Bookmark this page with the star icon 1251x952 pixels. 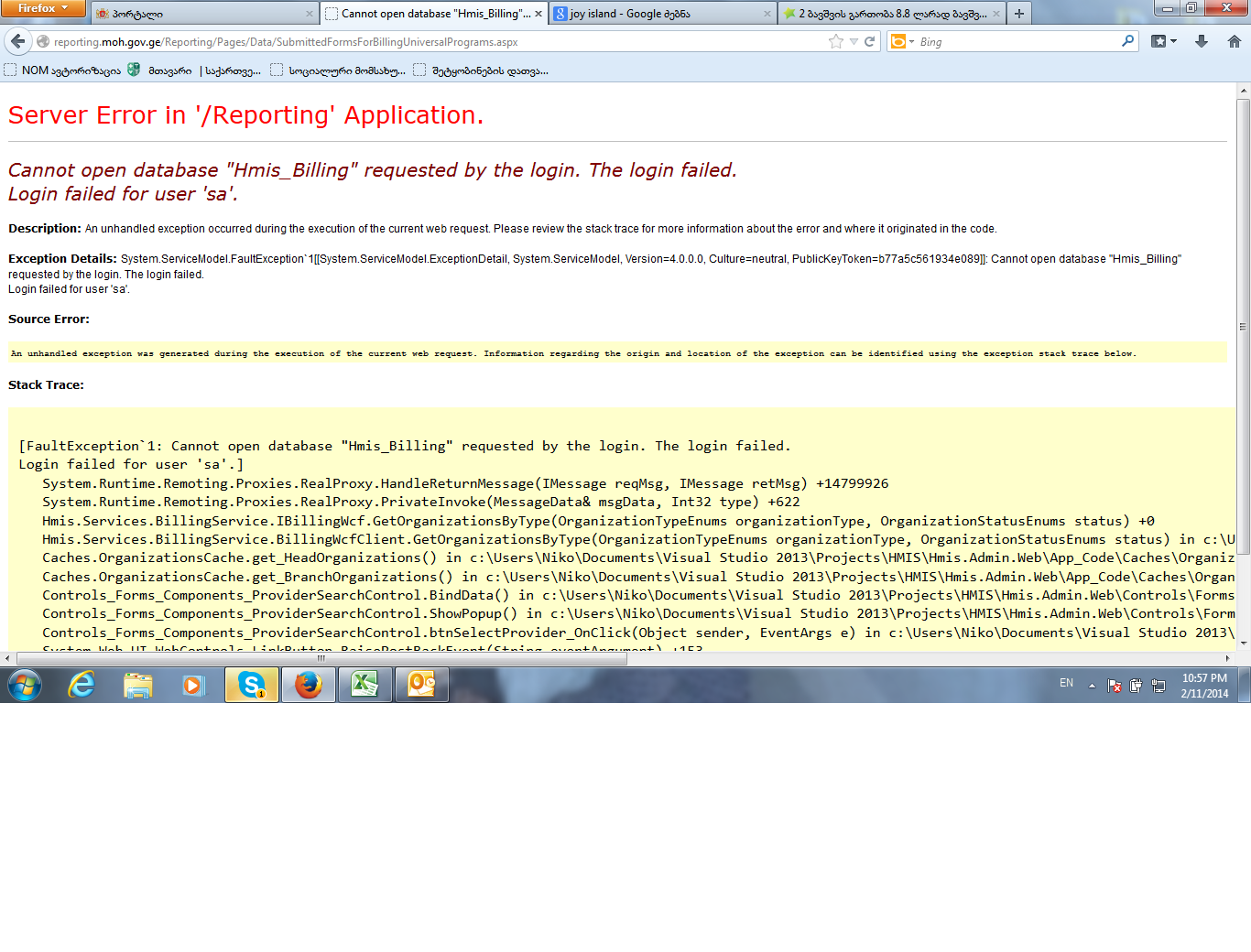[x=835, y=41]
